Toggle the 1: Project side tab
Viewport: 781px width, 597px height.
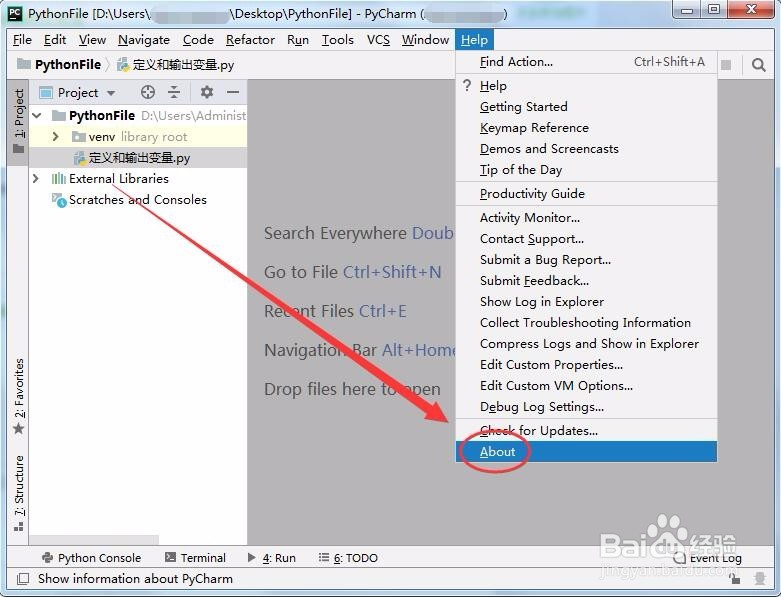[18, 121]
